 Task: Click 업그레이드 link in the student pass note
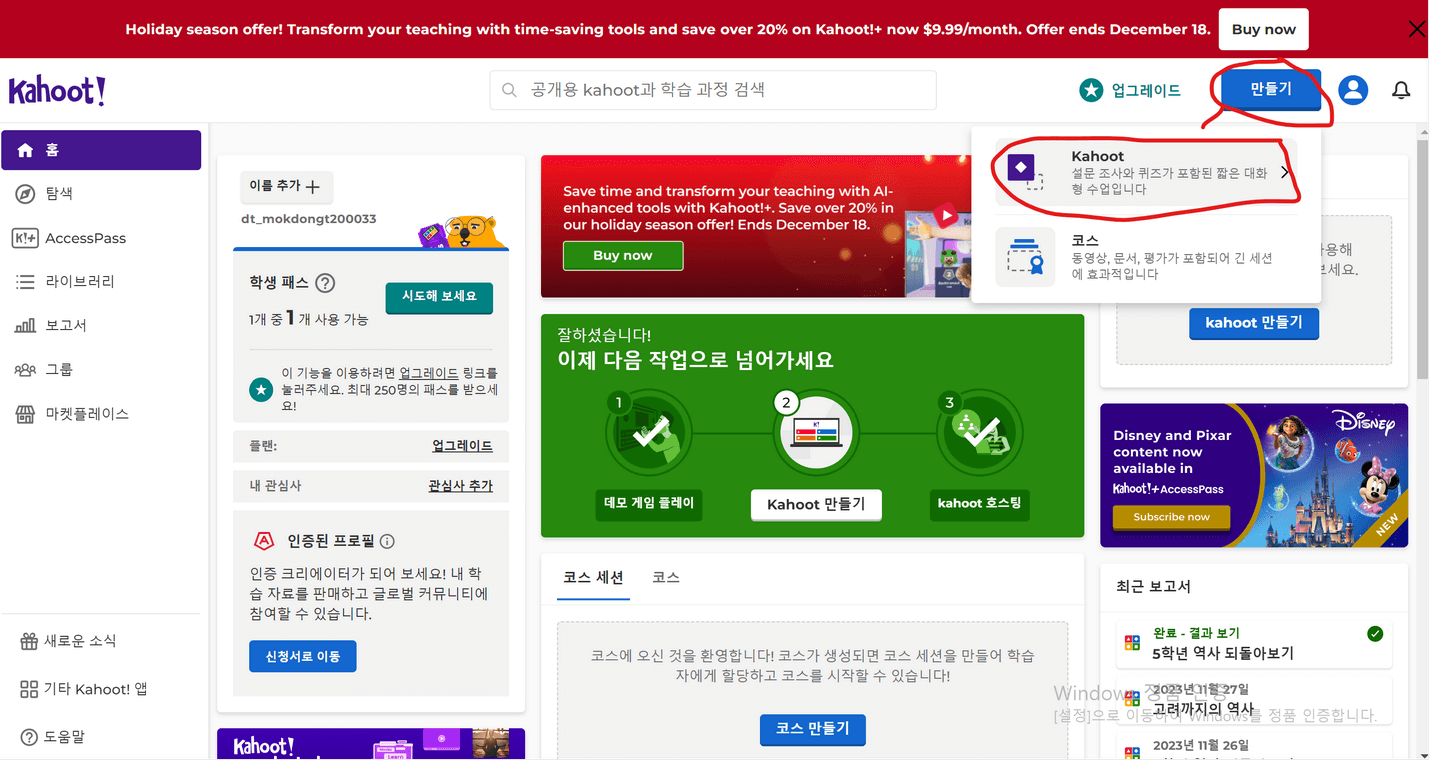[428, 373]
